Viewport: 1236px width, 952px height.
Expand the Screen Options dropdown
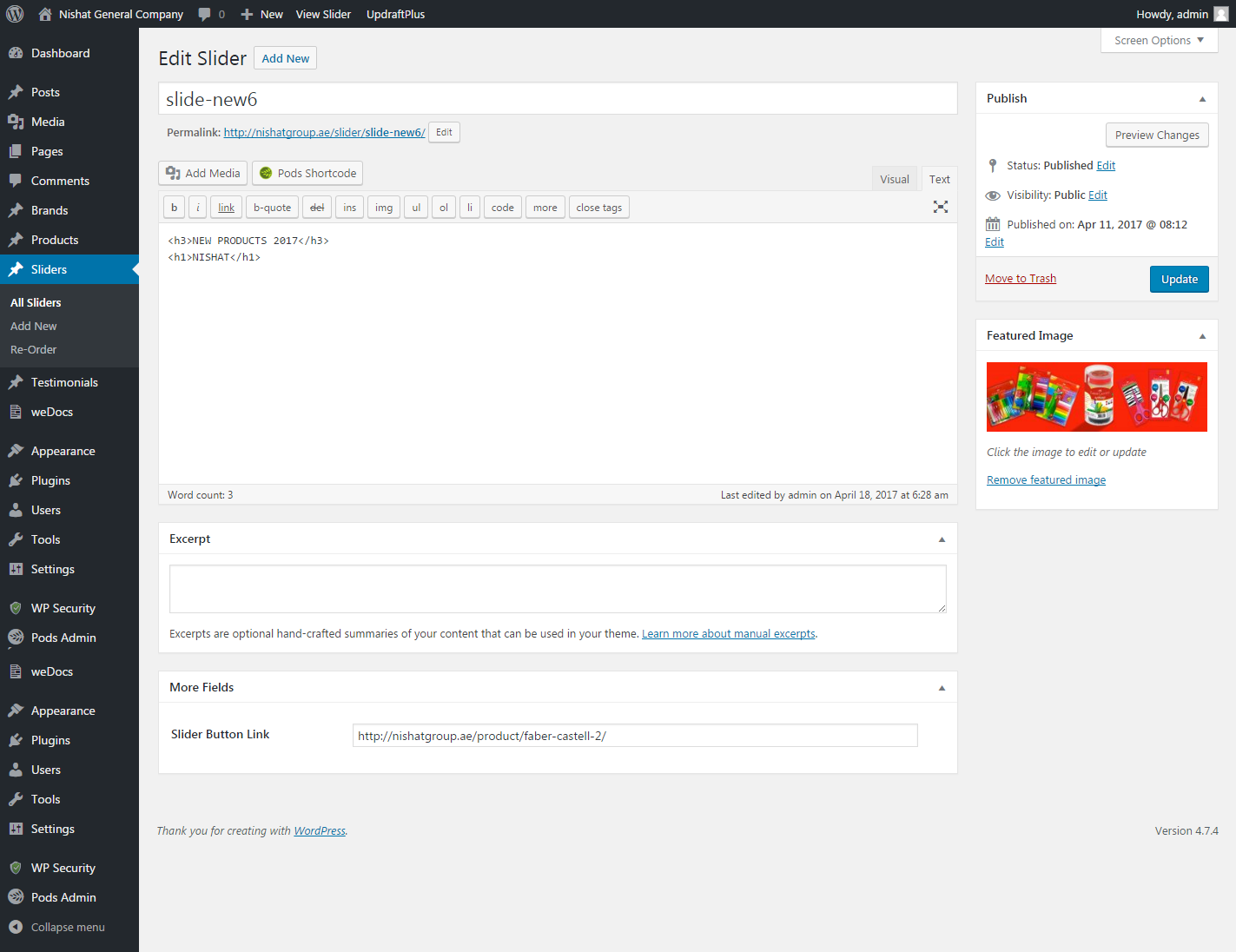(1159, 40)
